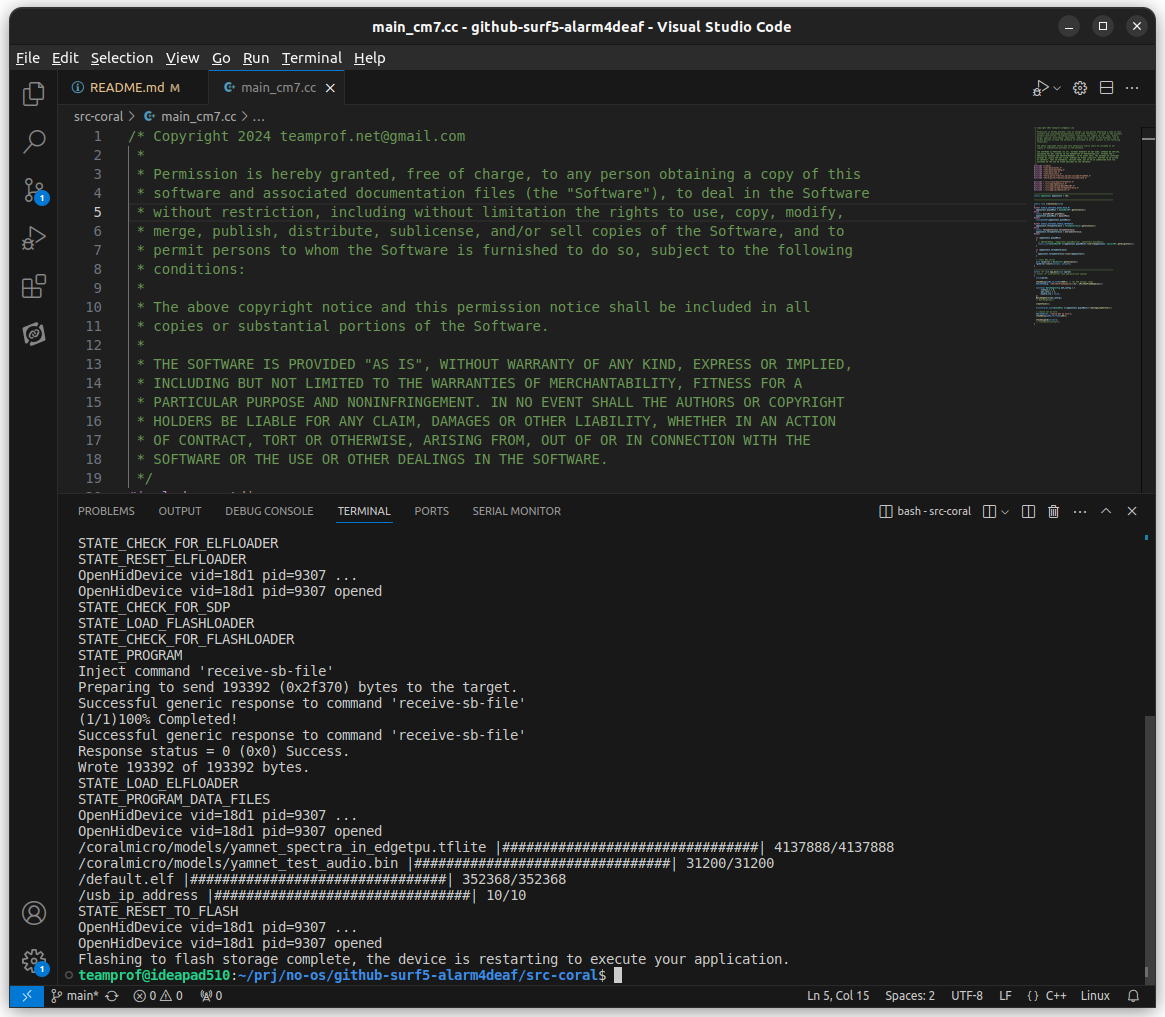Screen dimensions: 1165x1017
Task: Kill terminal with the trash icon
Action: click(1054, 511)
